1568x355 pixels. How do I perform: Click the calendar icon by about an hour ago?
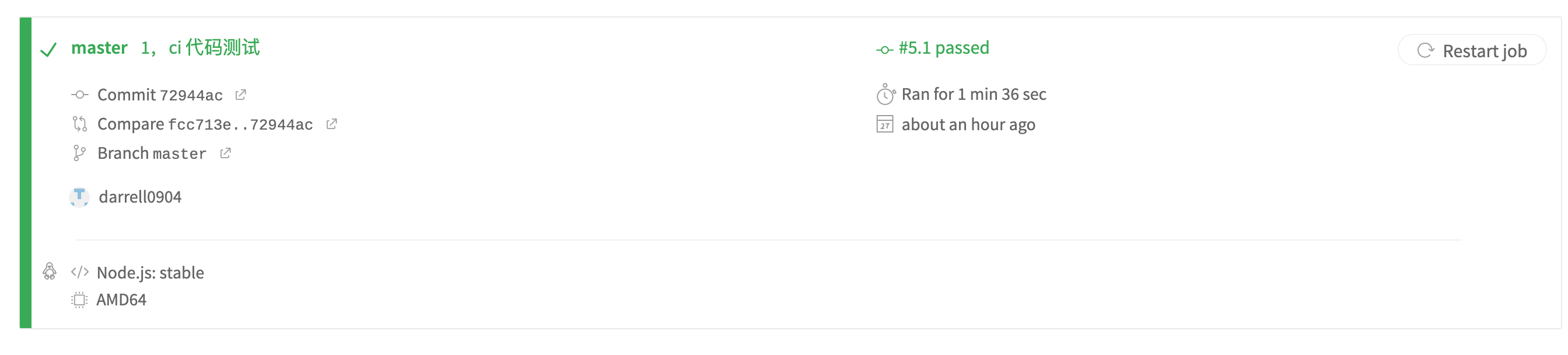pos(884,125)
